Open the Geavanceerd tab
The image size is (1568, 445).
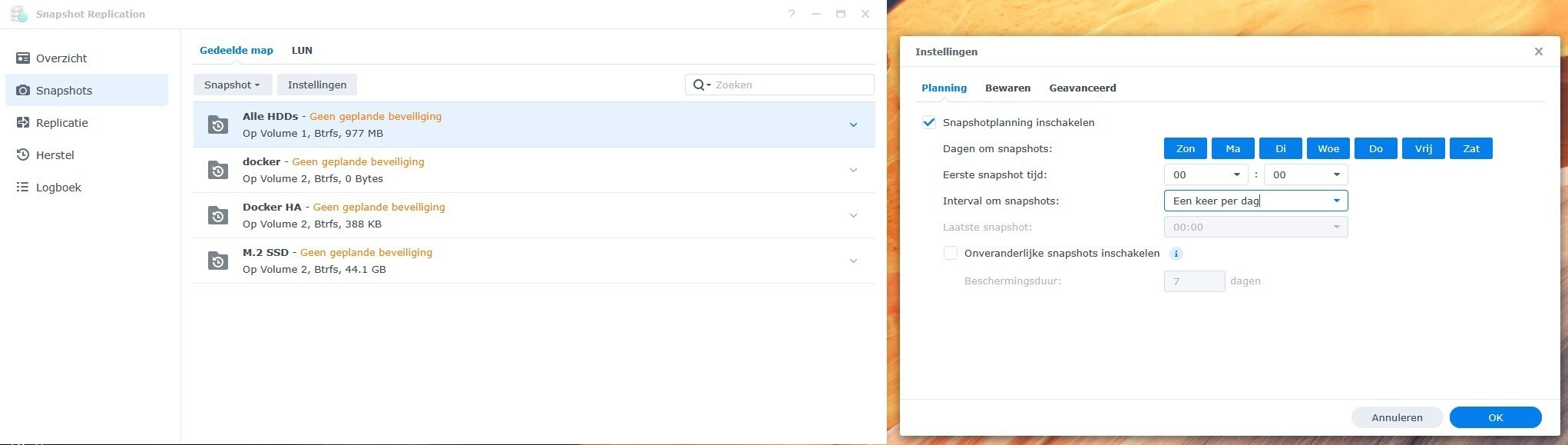click(1083, 88)
